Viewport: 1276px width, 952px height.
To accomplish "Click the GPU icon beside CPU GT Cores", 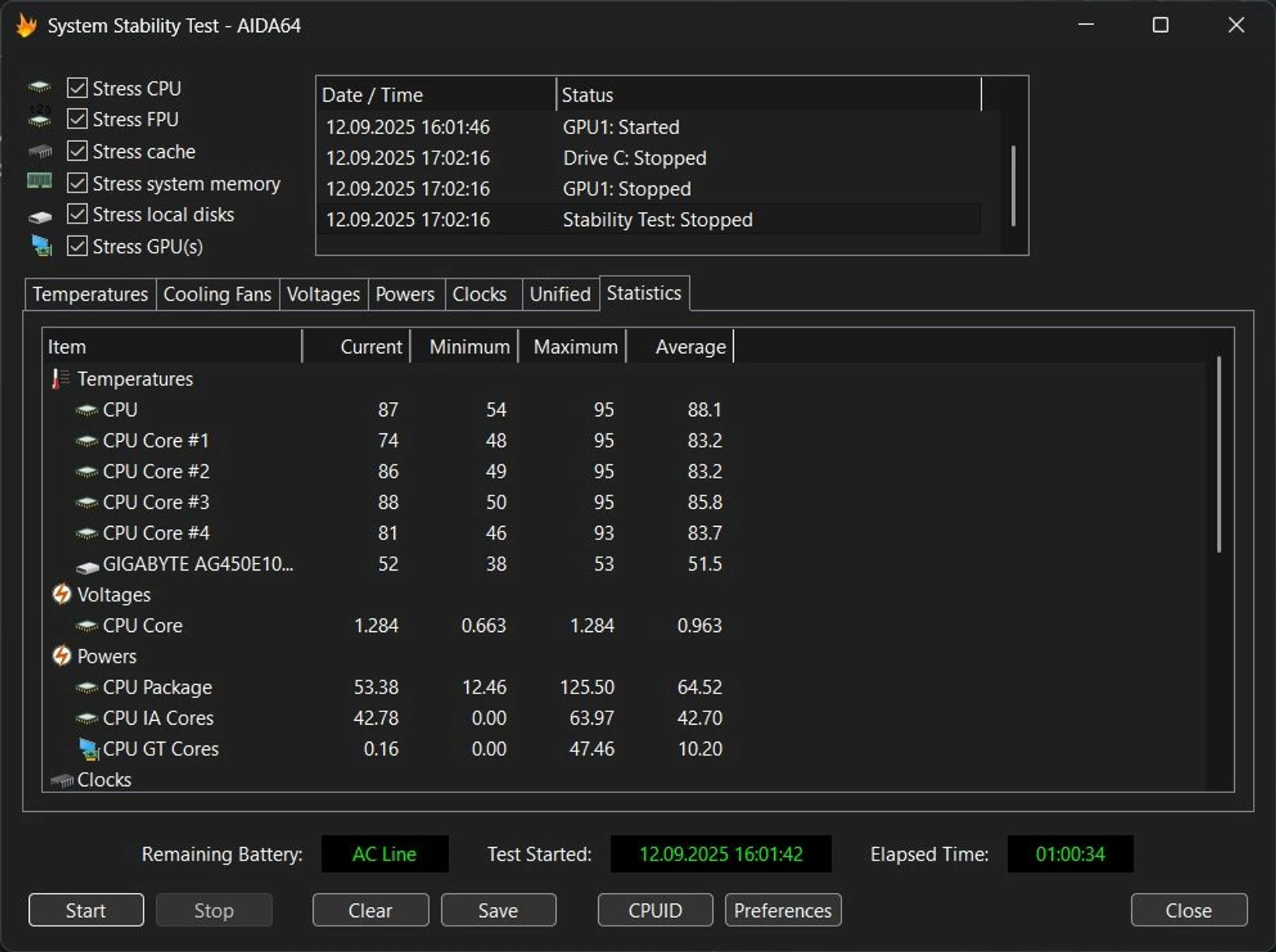I will click(88, 749).
